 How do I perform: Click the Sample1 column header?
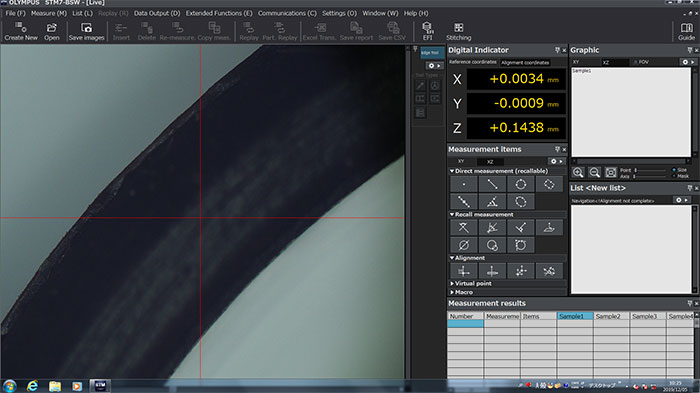click(x=575, y=316)
